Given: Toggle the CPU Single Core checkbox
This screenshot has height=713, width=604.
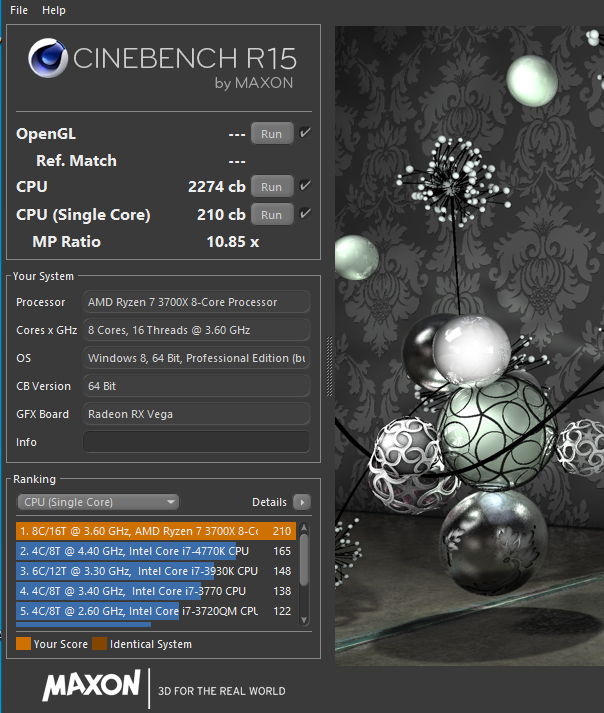Looking at the screenshot, I should coord(305,213).
